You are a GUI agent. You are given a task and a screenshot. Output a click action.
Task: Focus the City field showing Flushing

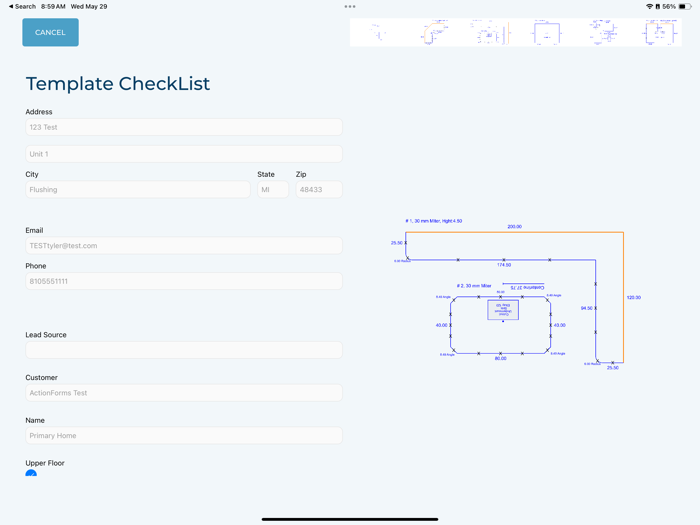pos(138,189)
